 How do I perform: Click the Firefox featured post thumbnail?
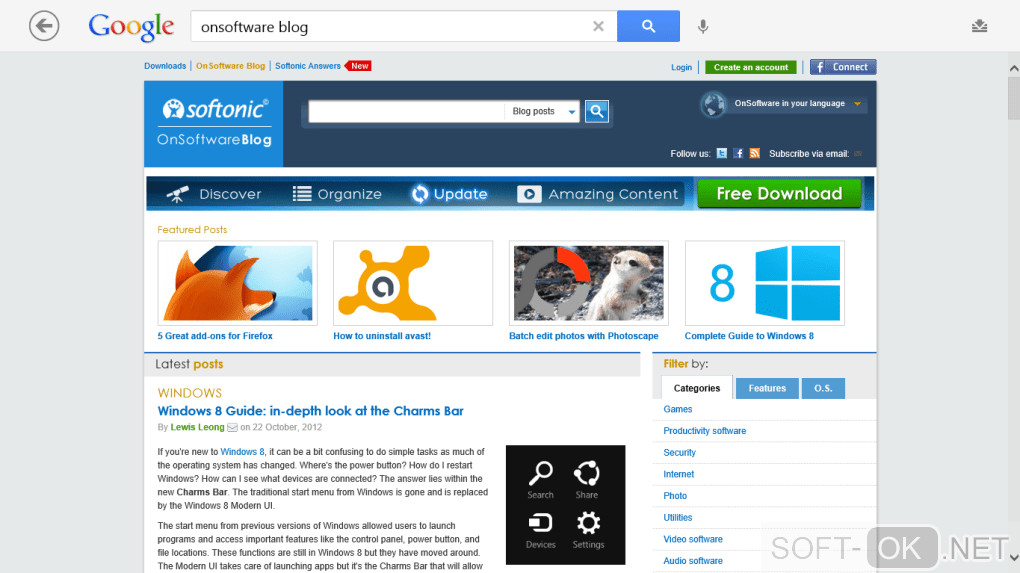coord(237,283)
